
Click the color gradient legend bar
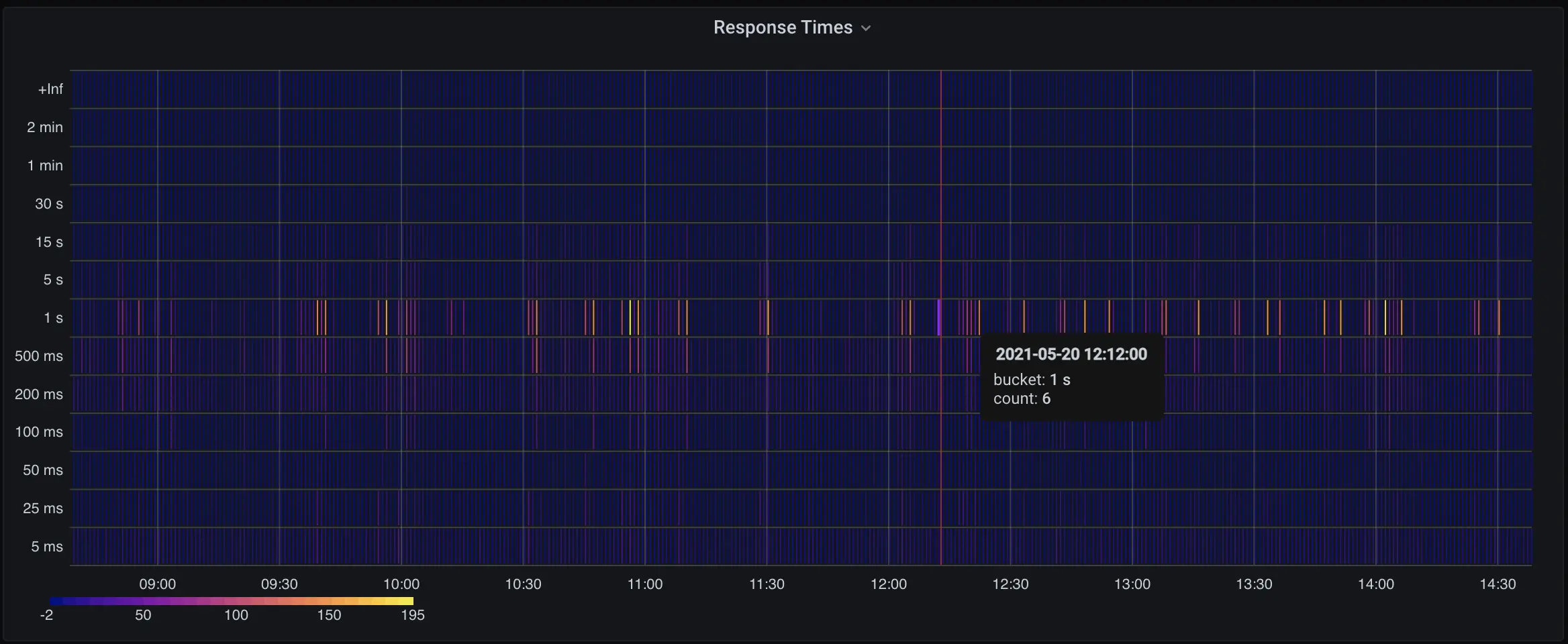(x=231, y=601)
